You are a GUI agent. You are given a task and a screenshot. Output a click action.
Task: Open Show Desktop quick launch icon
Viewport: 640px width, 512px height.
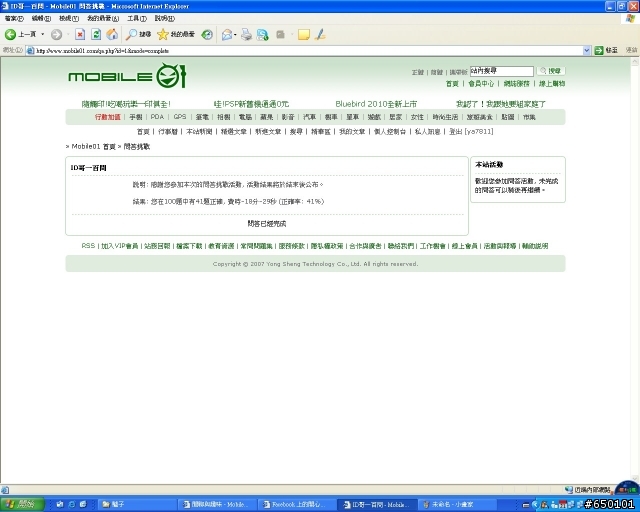[60, 505]
